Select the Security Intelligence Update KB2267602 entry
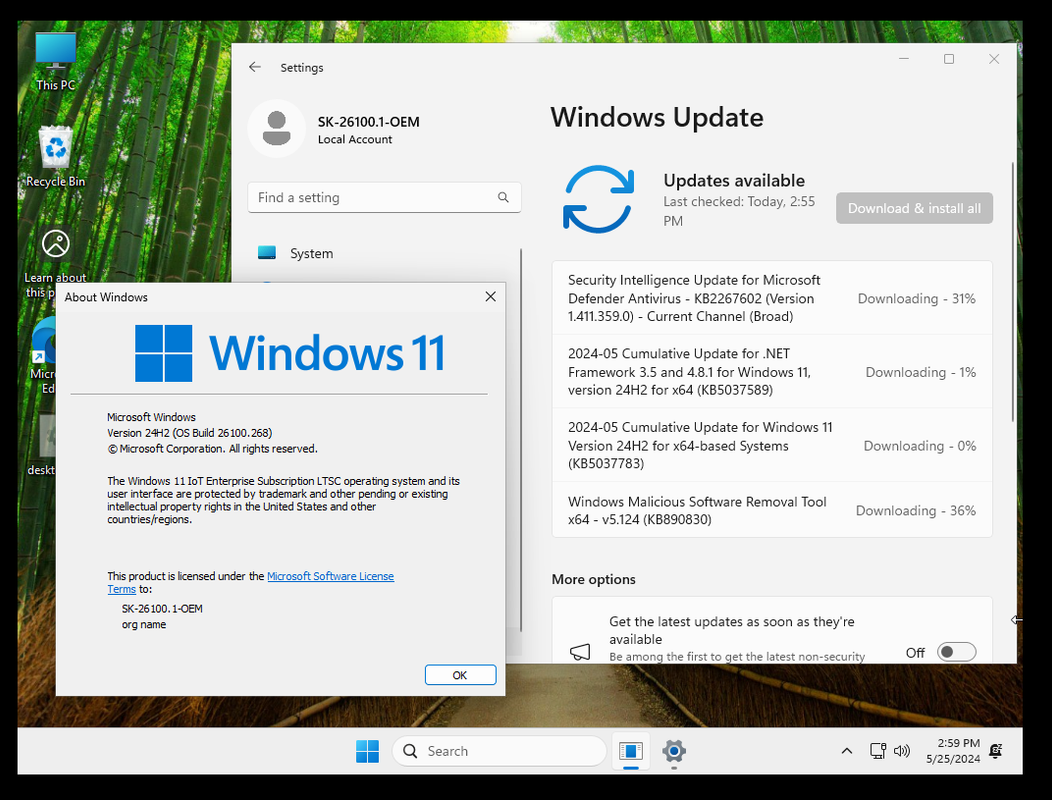Viewport: 1052px width, 800px height. tap(772, 298)
